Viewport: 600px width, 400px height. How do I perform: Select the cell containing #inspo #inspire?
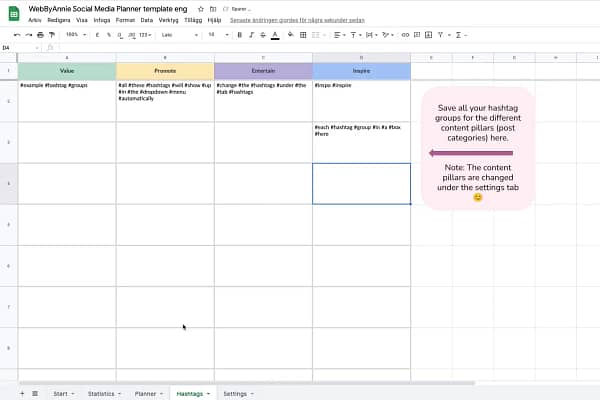click(362, 101)
